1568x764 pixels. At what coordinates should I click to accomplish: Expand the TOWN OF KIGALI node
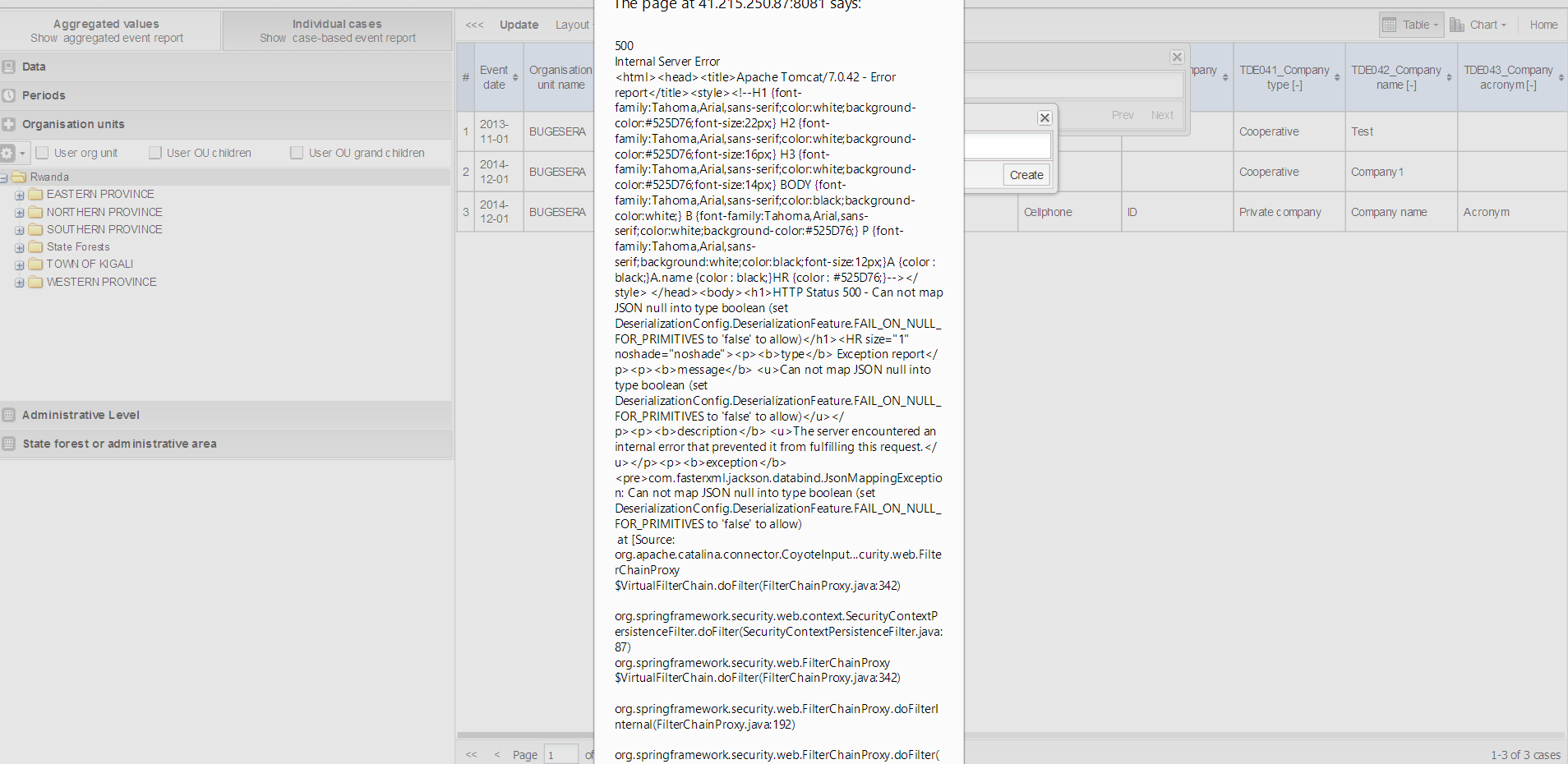(x=19, y=265)
